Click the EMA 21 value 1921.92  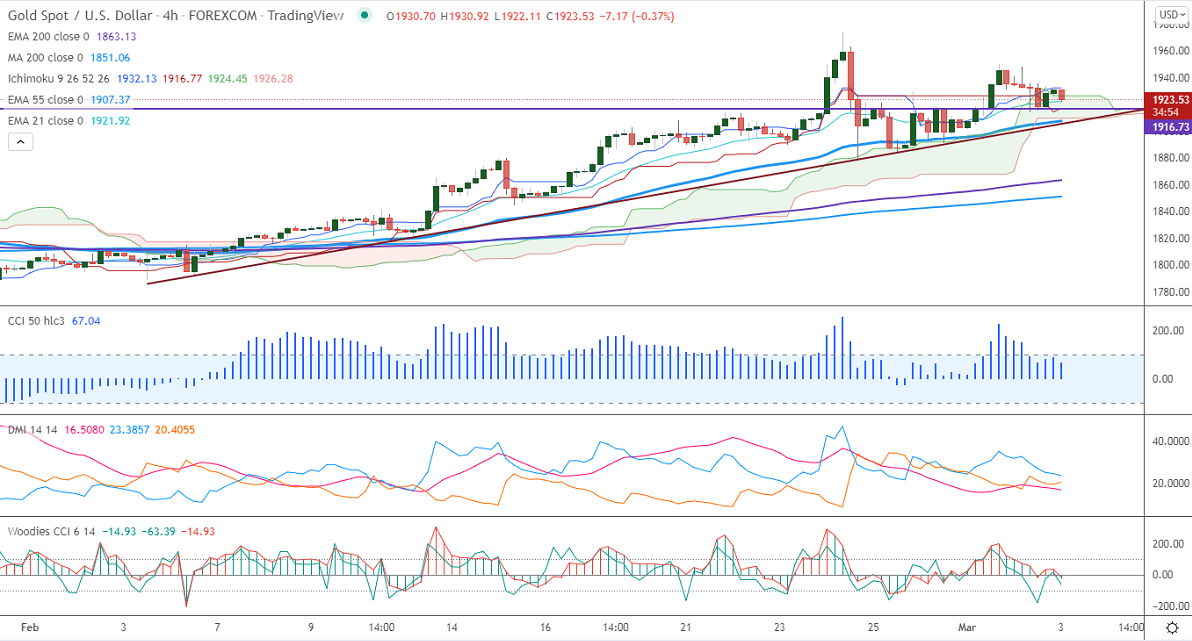tap(110, 121)
